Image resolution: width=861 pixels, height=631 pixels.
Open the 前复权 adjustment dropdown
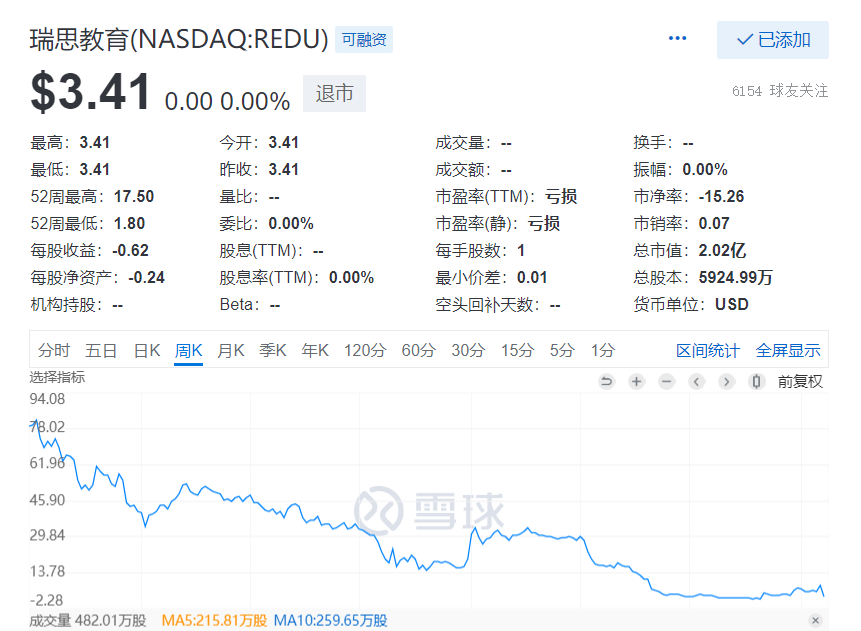click(800, 381)
